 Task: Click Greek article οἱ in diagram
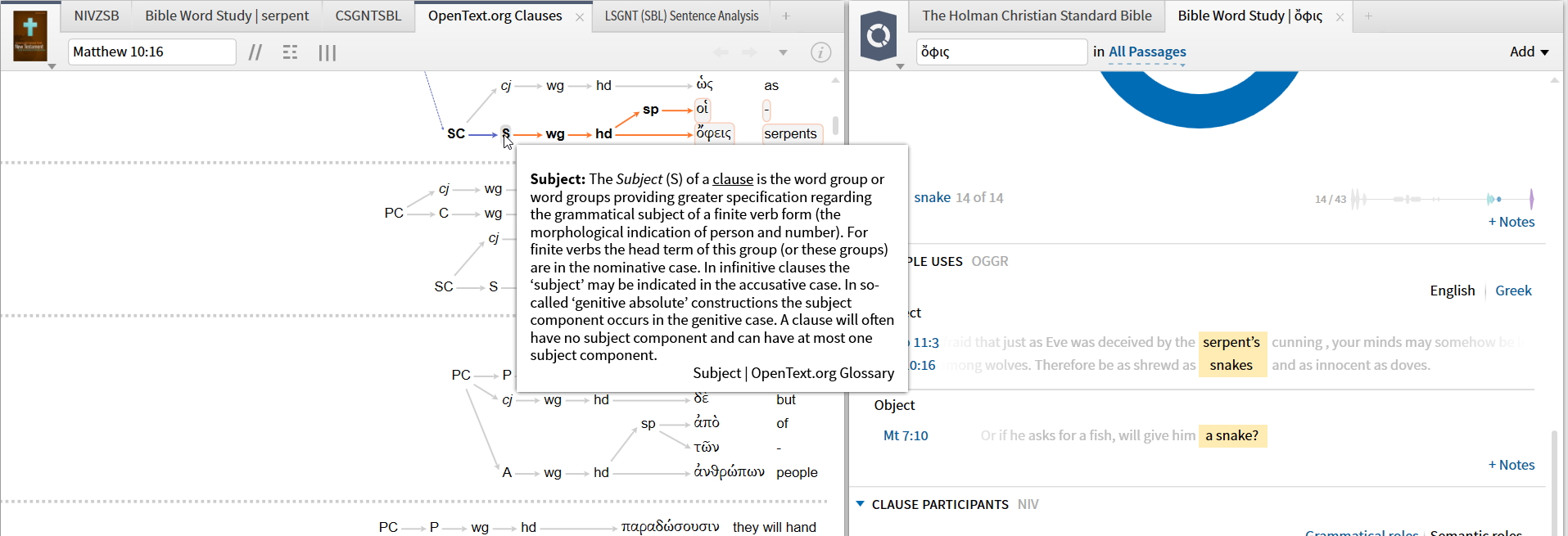[x=703, y=109]
